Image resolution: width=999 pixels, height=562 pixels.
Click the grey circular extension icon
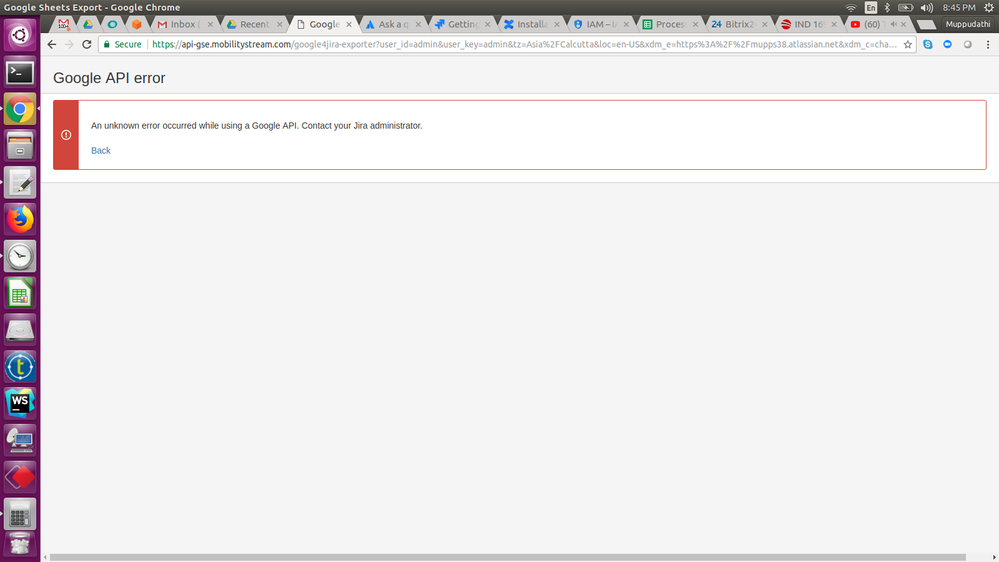(968, 44)
